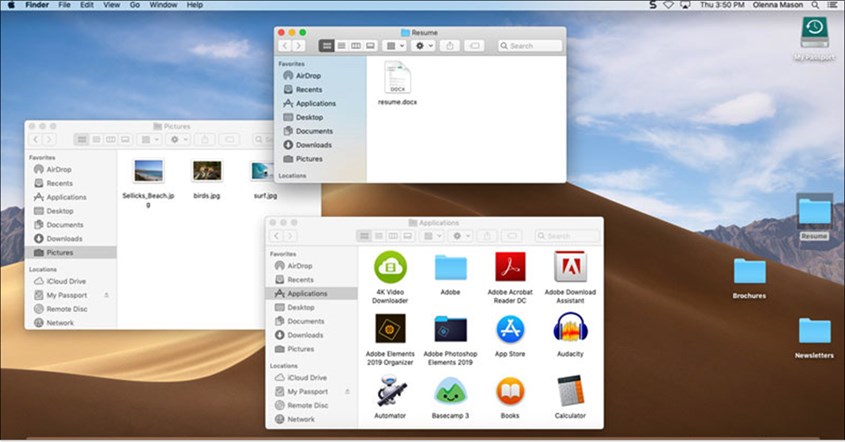The width and height of the screenshot is (845, 442).
Task: Select the Calculator app icon
Action: [570, 391]
